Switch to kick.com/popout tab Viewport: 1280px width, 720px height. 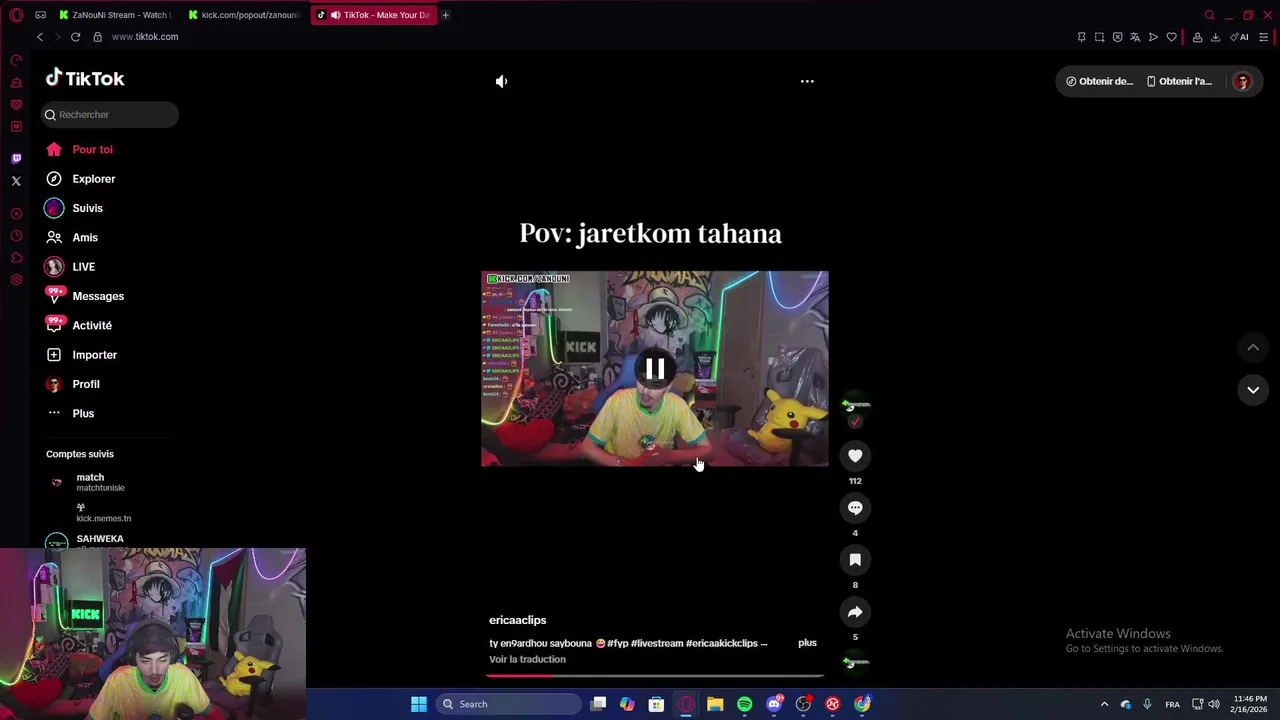coord(245,15)
